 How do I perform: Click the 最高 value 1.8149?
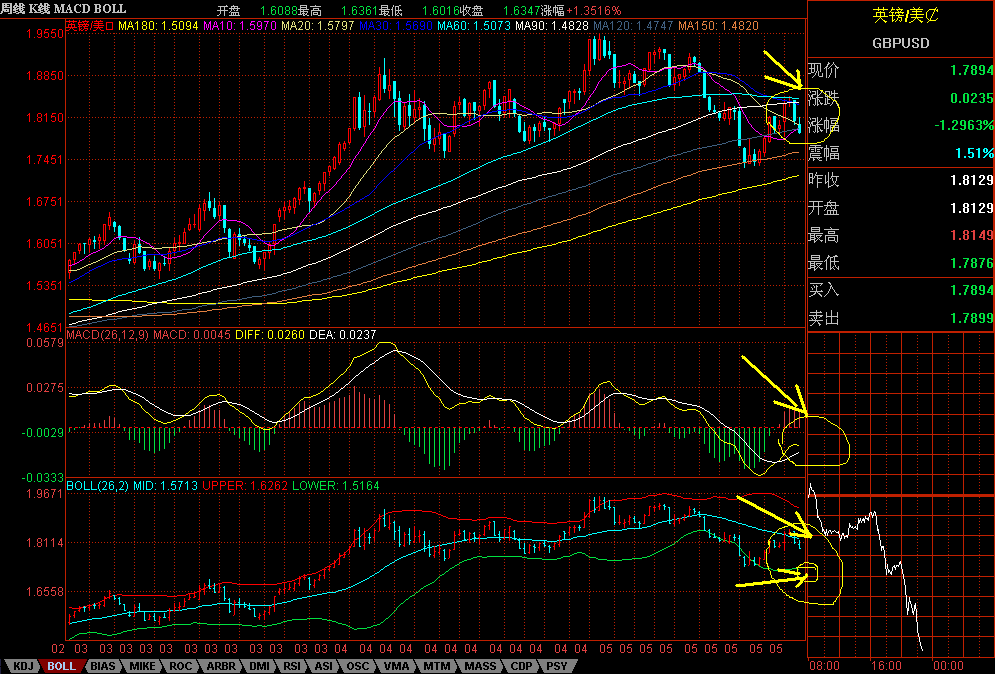972,235
